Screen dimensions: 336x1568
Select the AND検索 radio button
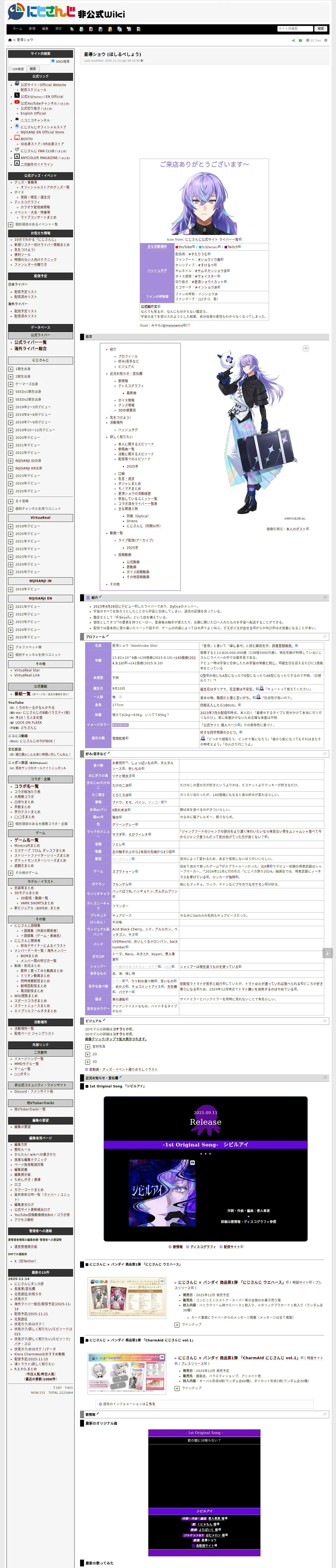[x=53, y=61]
